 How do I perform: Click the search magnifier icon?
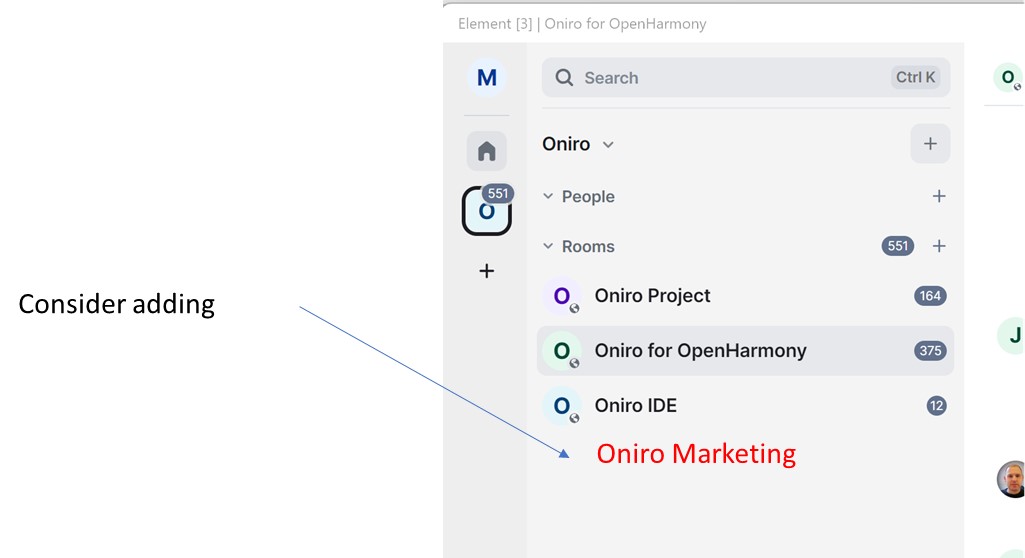pos(564,78)
